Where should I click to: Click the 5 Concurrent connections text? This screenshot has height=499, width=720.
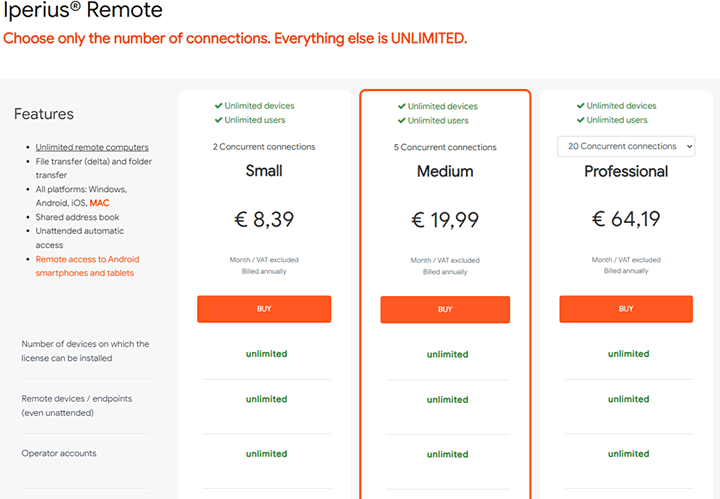click(445, 147)
